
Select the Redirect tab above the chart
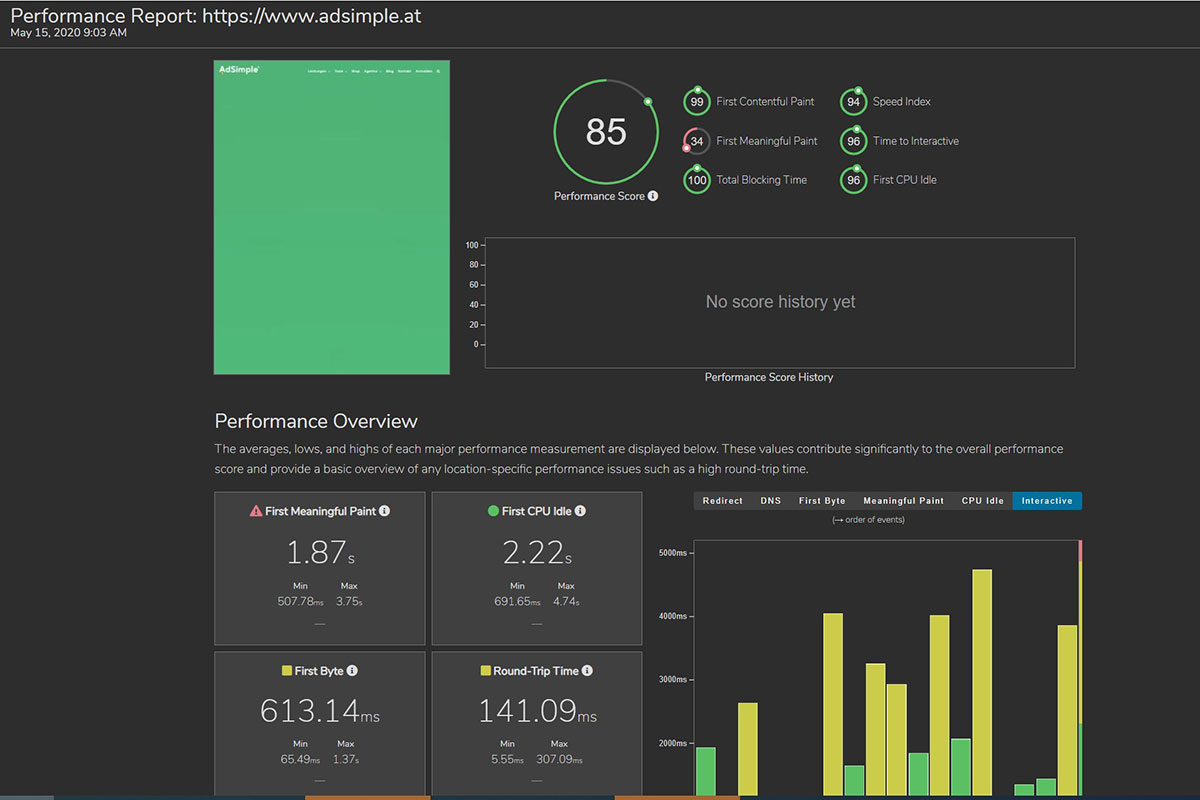(722, 501)
